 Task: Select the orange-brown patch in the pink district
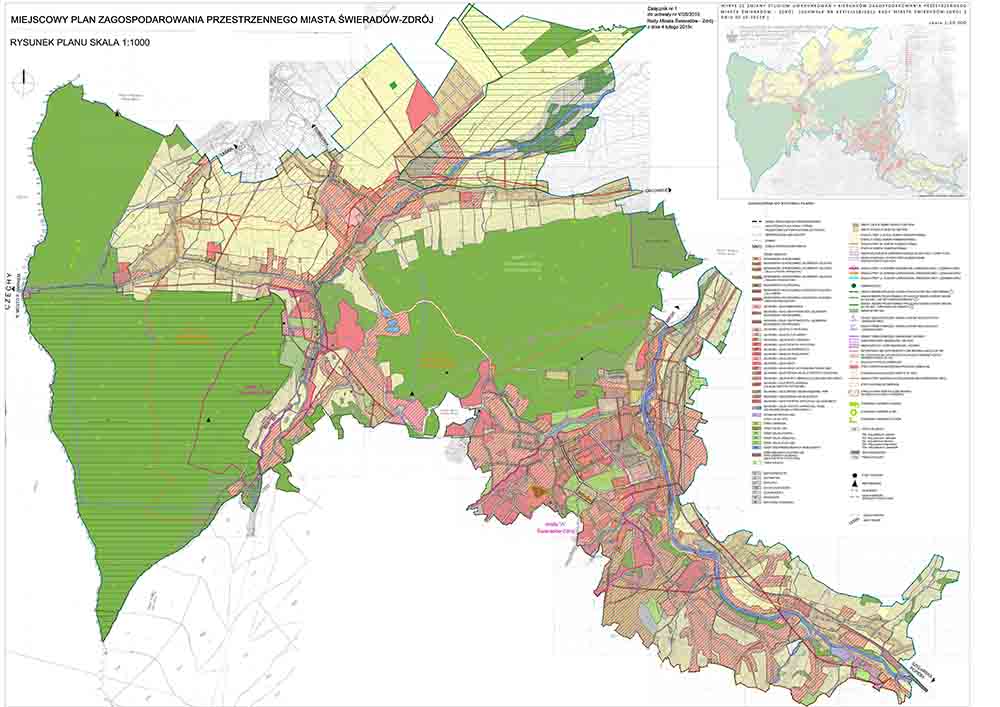pos(540,491)
